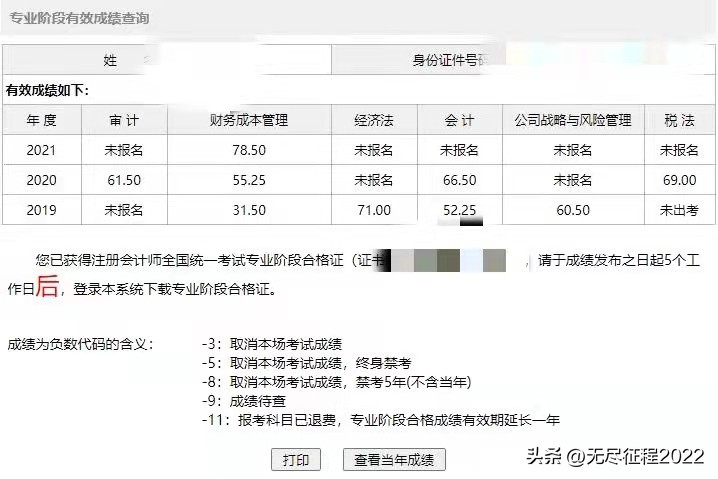The height and width of the screenshot is (479, 718).
Task: Click the 财务成本管理 column header
Action: 248,120
